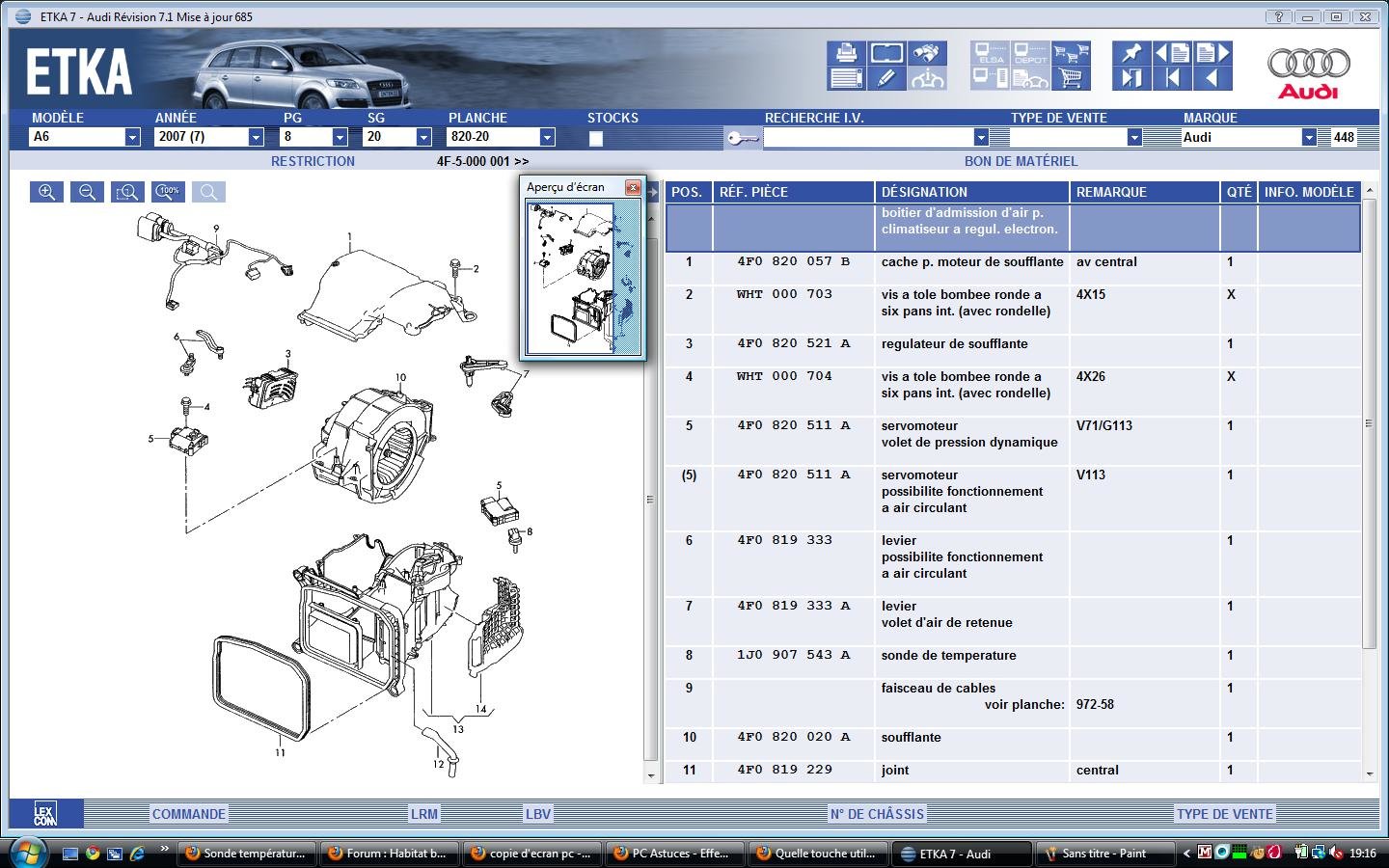The height and width of the screenshot is (868, 1389).
Task: Click the printer icon in the toolbar
Action: coord(846,52)
